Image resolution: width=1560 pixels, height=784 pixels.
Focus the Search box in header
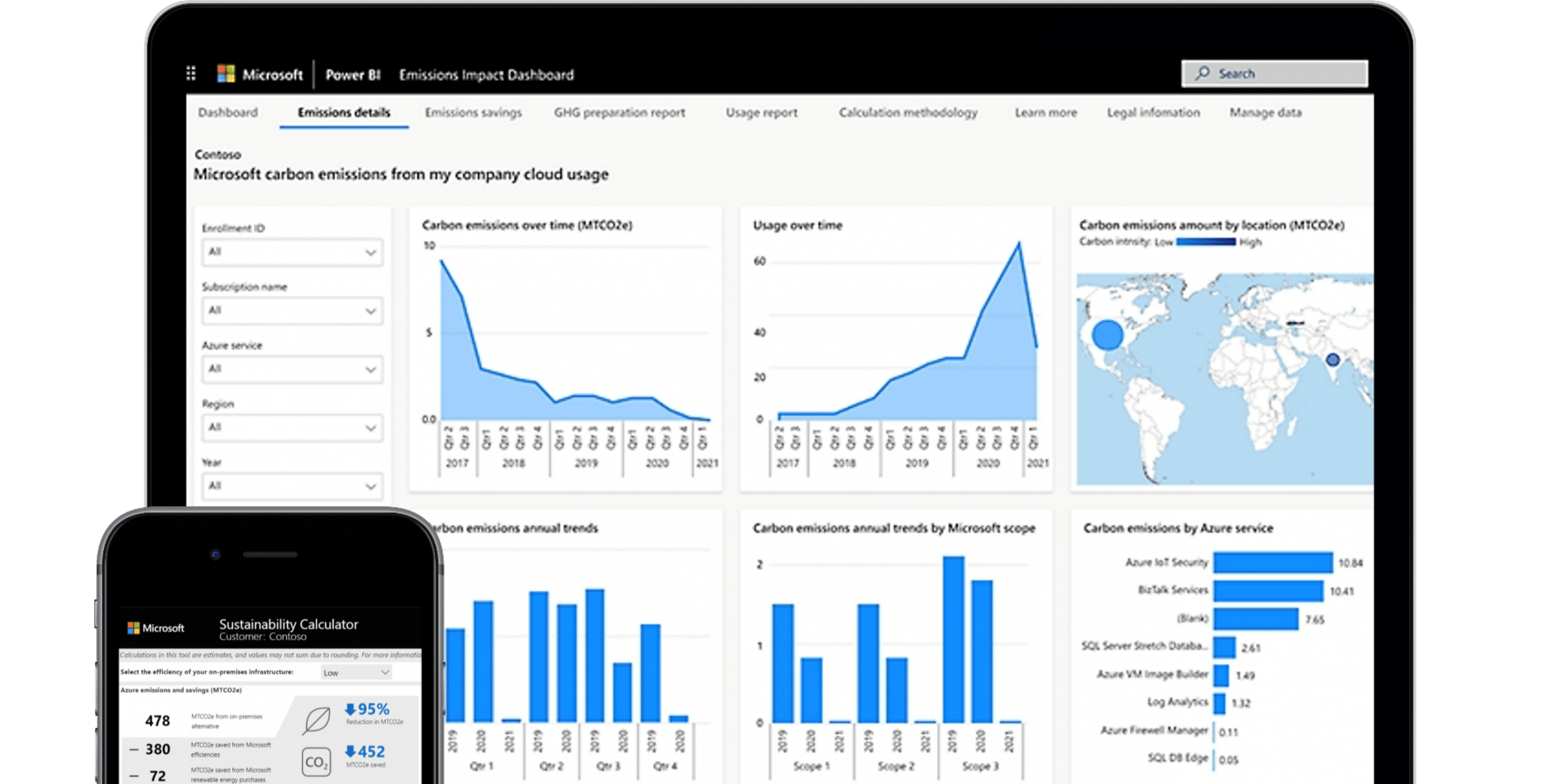1274,74
